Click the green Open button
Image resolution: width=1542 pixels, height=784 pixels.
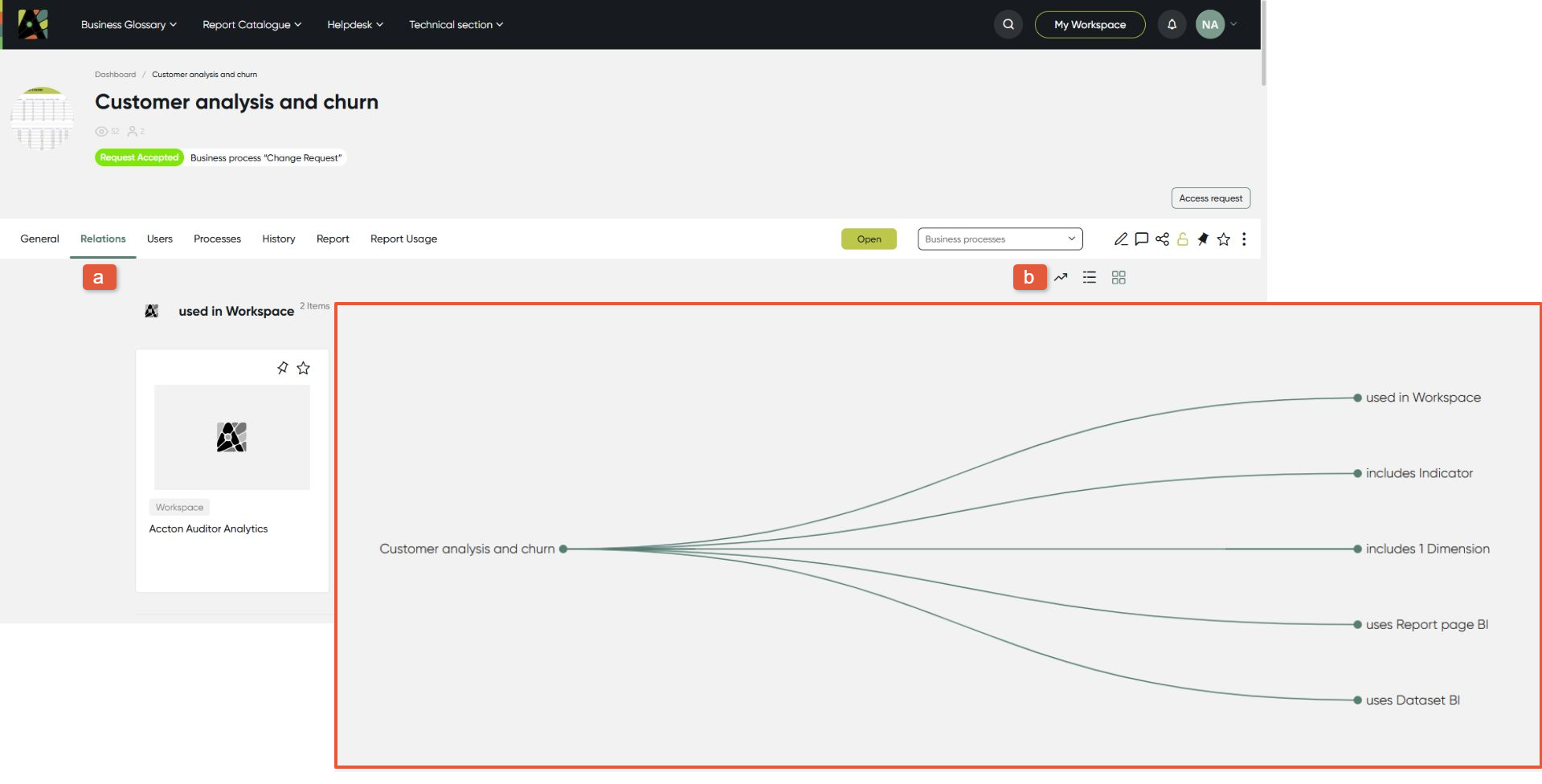pyautogui.click(x=869, y=239)
